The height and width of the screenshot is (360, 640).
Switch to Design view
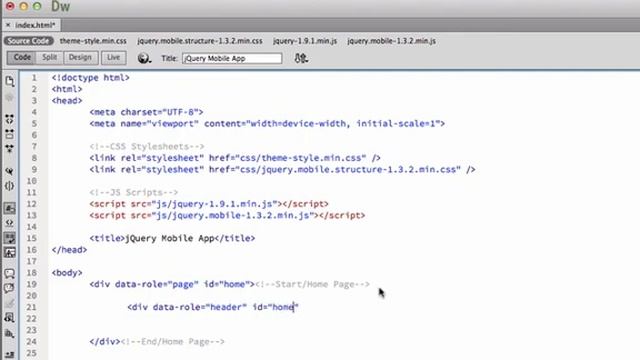coord(80,58)
